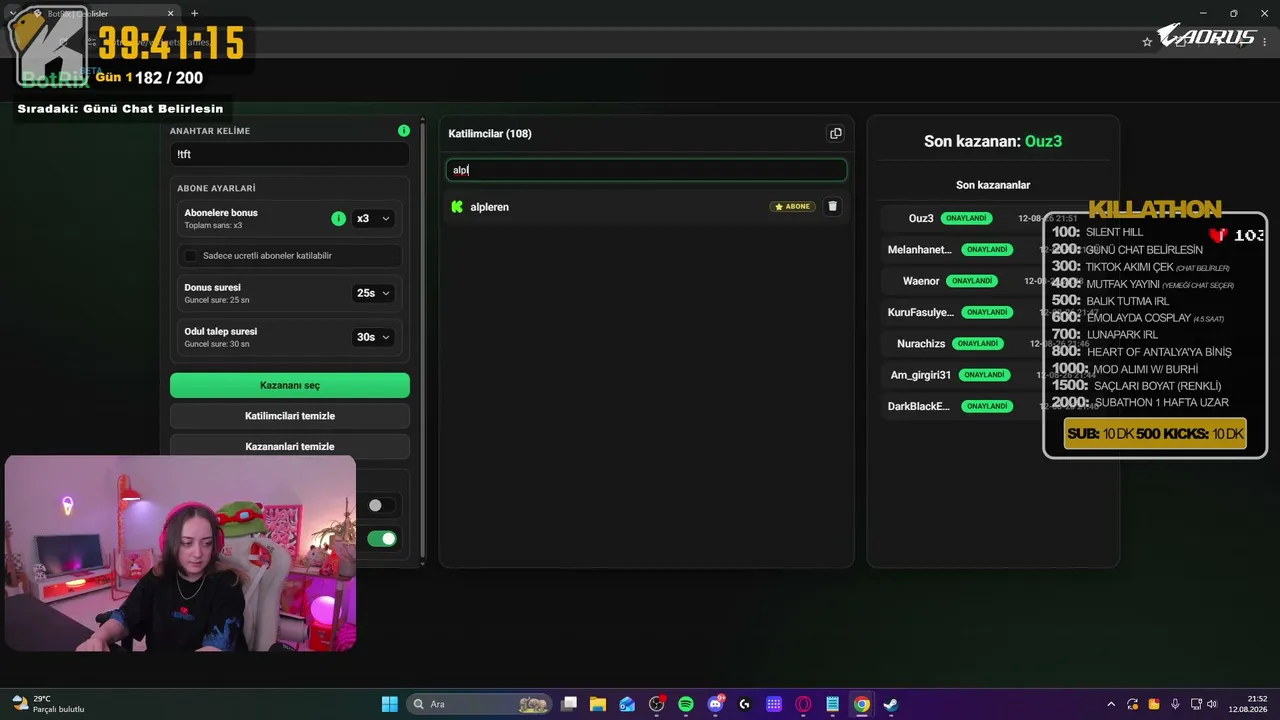
Task: Open a new browser tab
Action: (x=194, y=14)
